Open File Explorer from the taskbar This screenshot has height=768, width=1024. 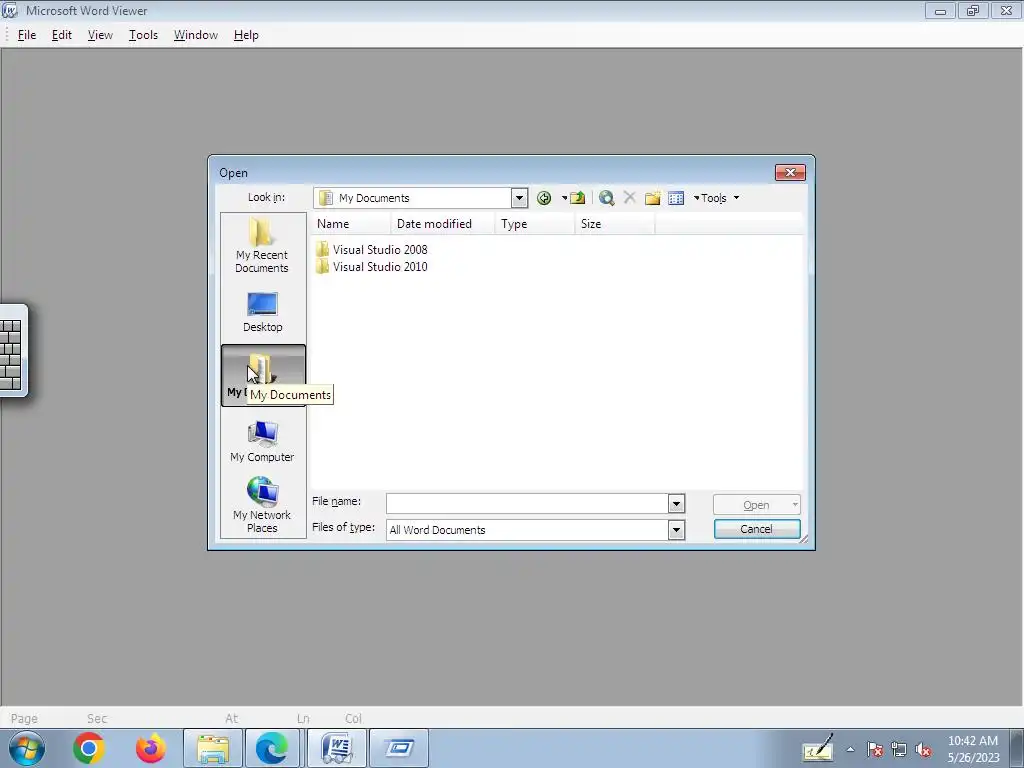pos(213,748)
